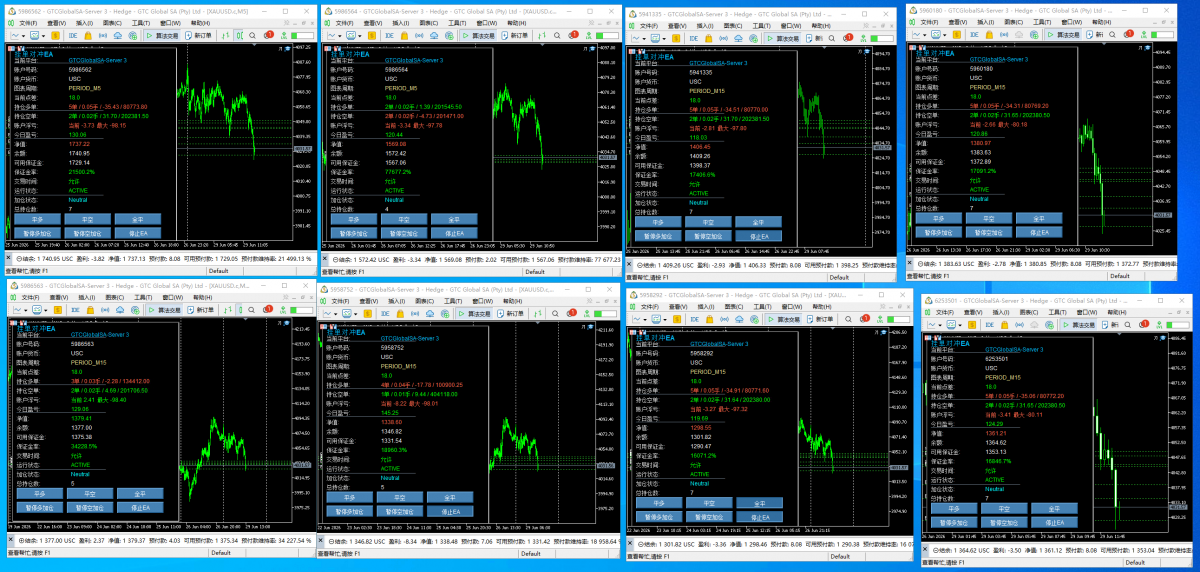Viewport: 1200px width, 572px height.
Task: Toggle 算法交易 algo trading in window 6253501
Action: (x=1079, y=325)
